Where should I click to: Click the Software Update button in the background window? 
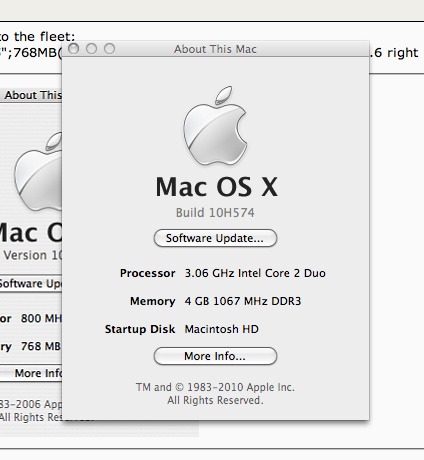(31, 284)
